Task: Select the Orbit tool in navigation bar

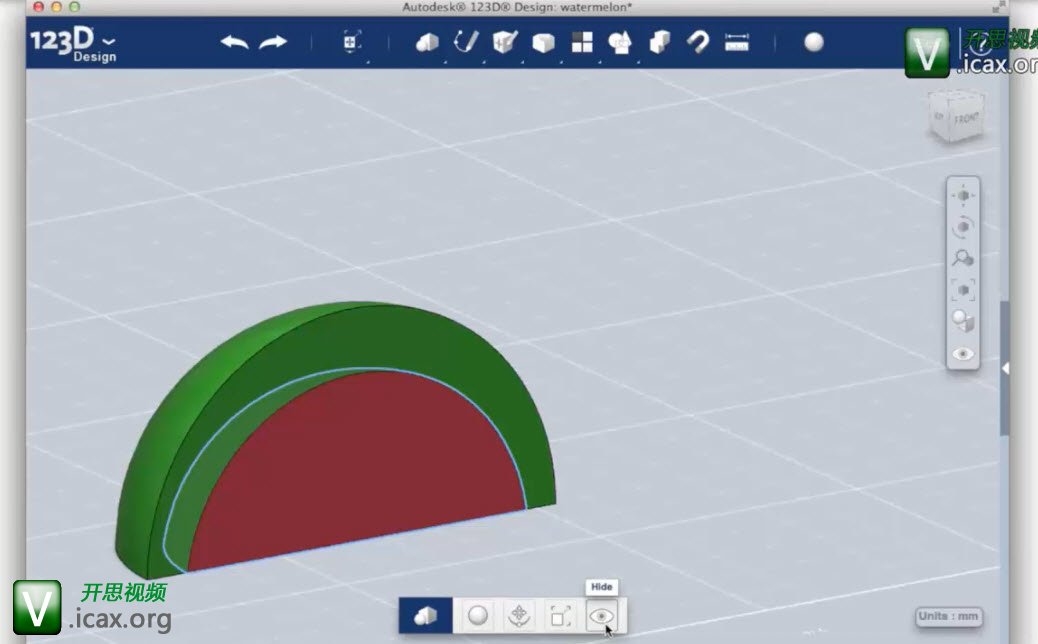Action: tap(963, 227)
